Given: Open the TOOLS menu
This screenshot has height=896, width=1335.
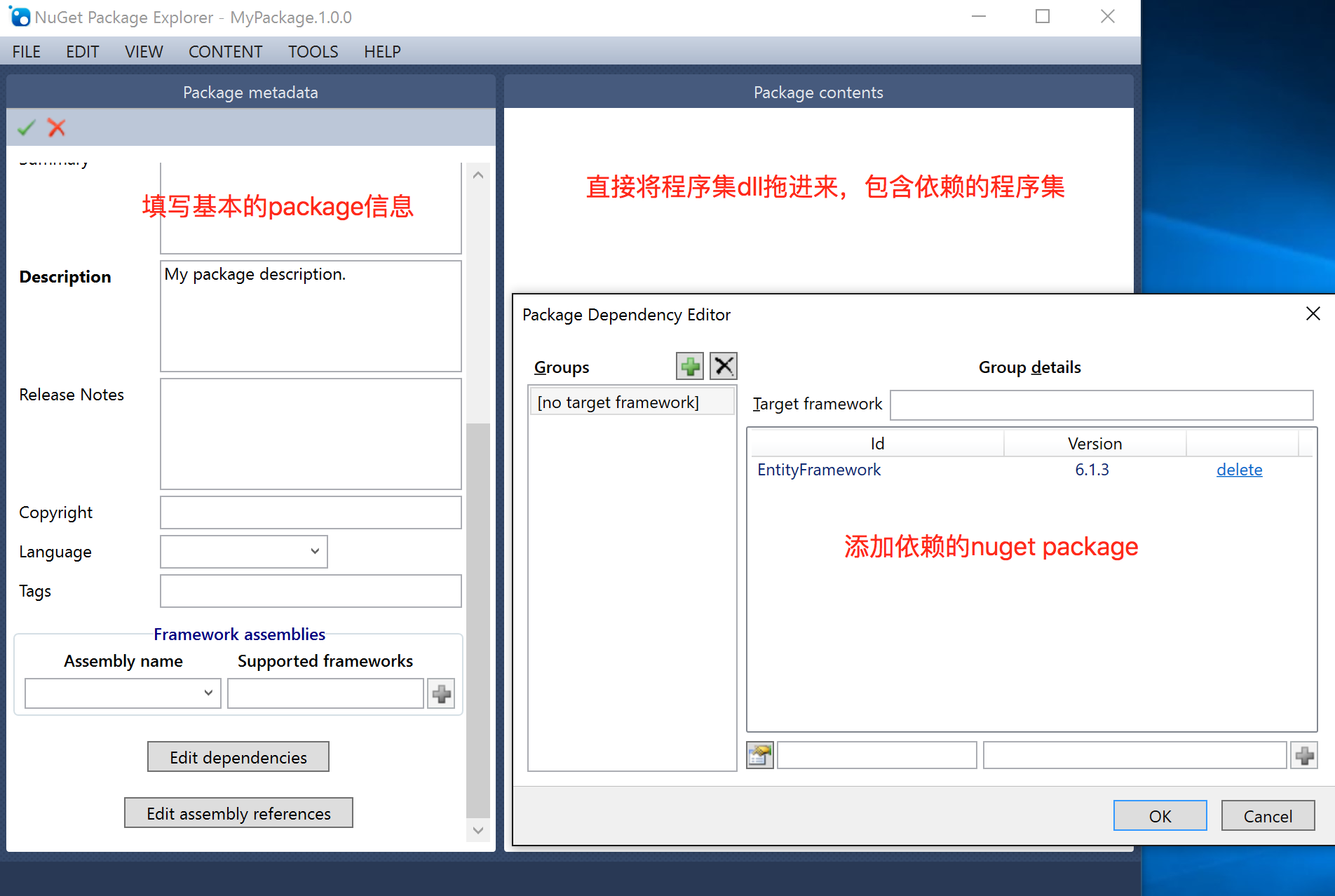Looking at the screenshot, I should (x=313, y=52).
